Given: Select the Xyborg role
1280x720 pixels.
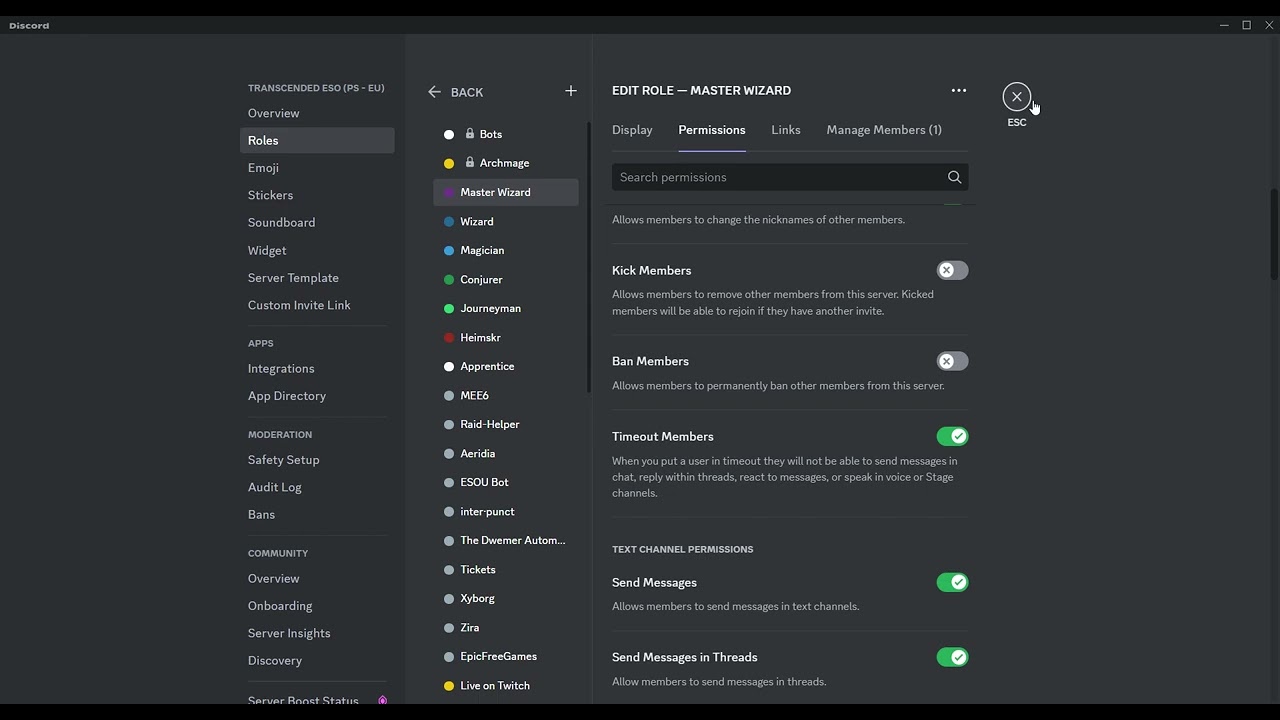Looking at the screenshot, I should pyautogui.click(x=506, y=598).
